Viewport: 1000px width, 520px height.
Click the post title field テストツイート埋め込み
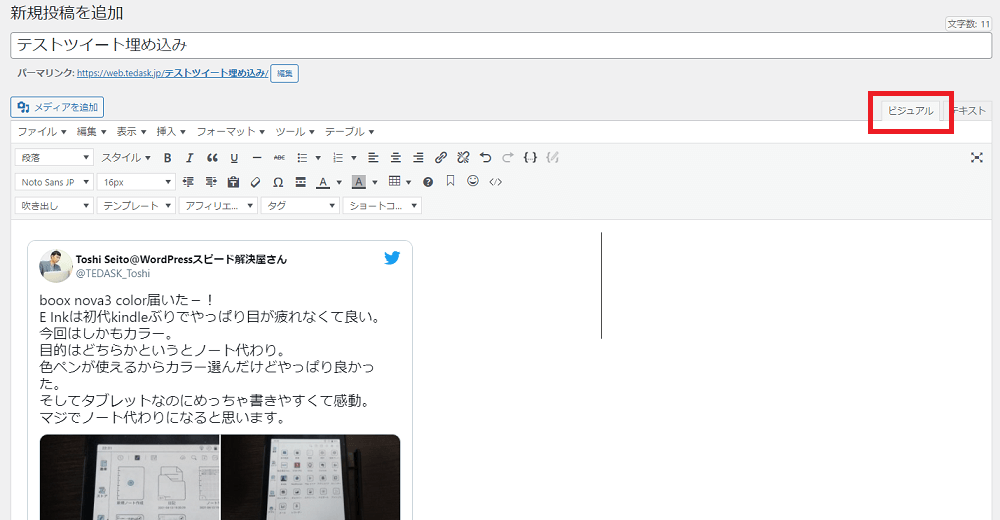(501, 45)
